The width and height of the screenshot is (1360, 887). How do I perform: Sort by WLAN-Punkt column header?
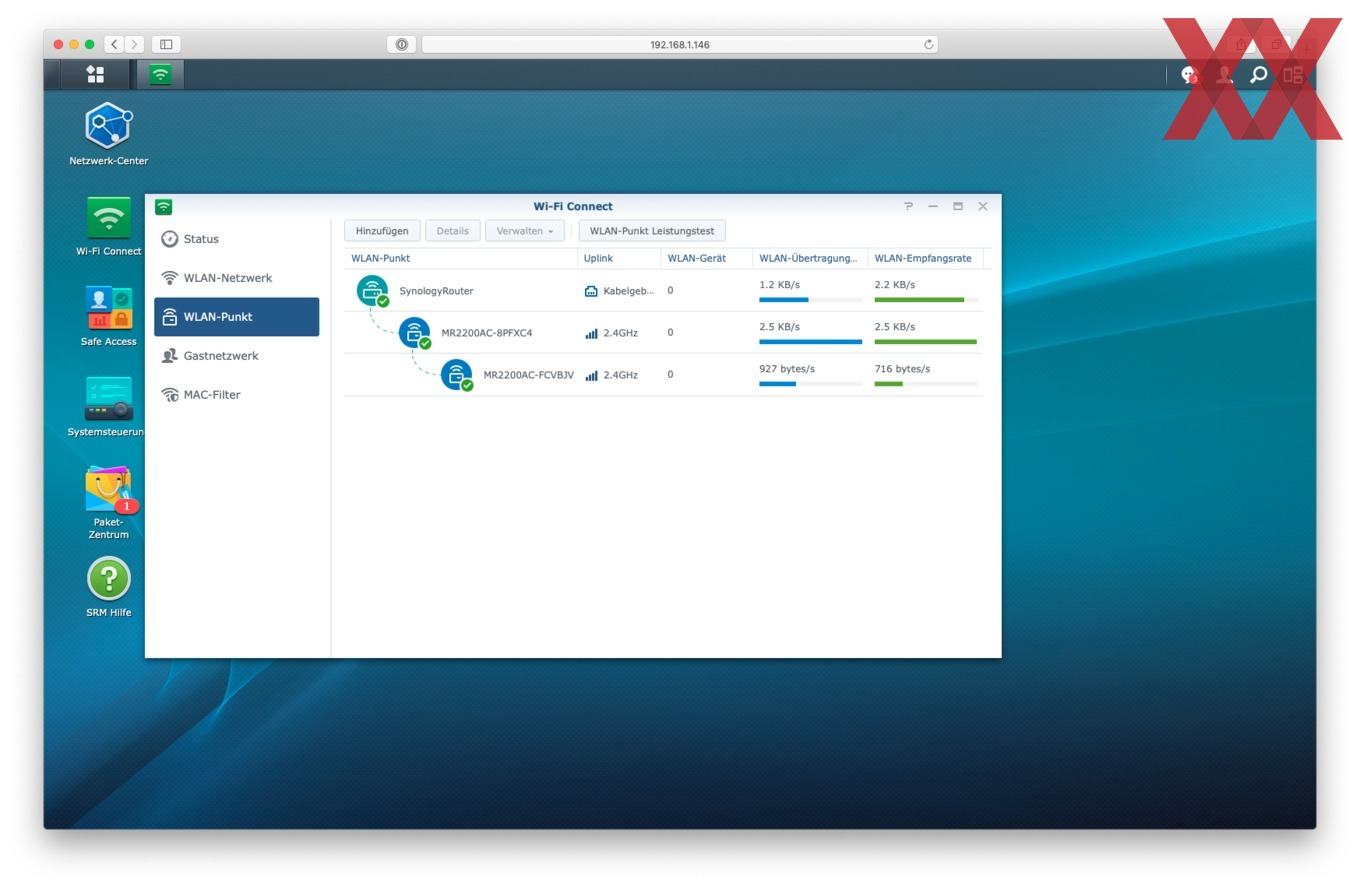point(460,258)
